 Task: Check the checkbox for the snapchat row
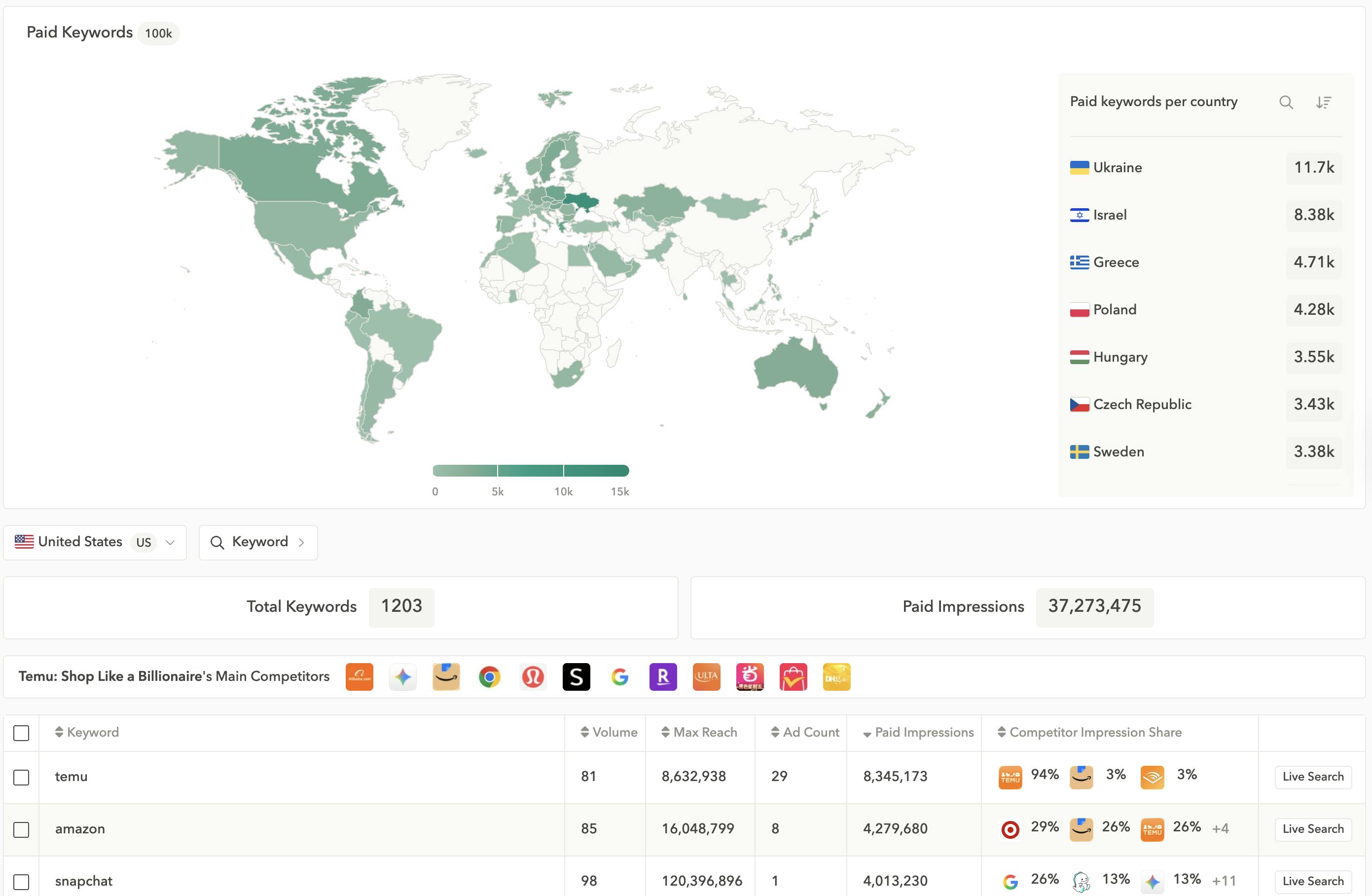pyautogui.click(x=21, y=882)
